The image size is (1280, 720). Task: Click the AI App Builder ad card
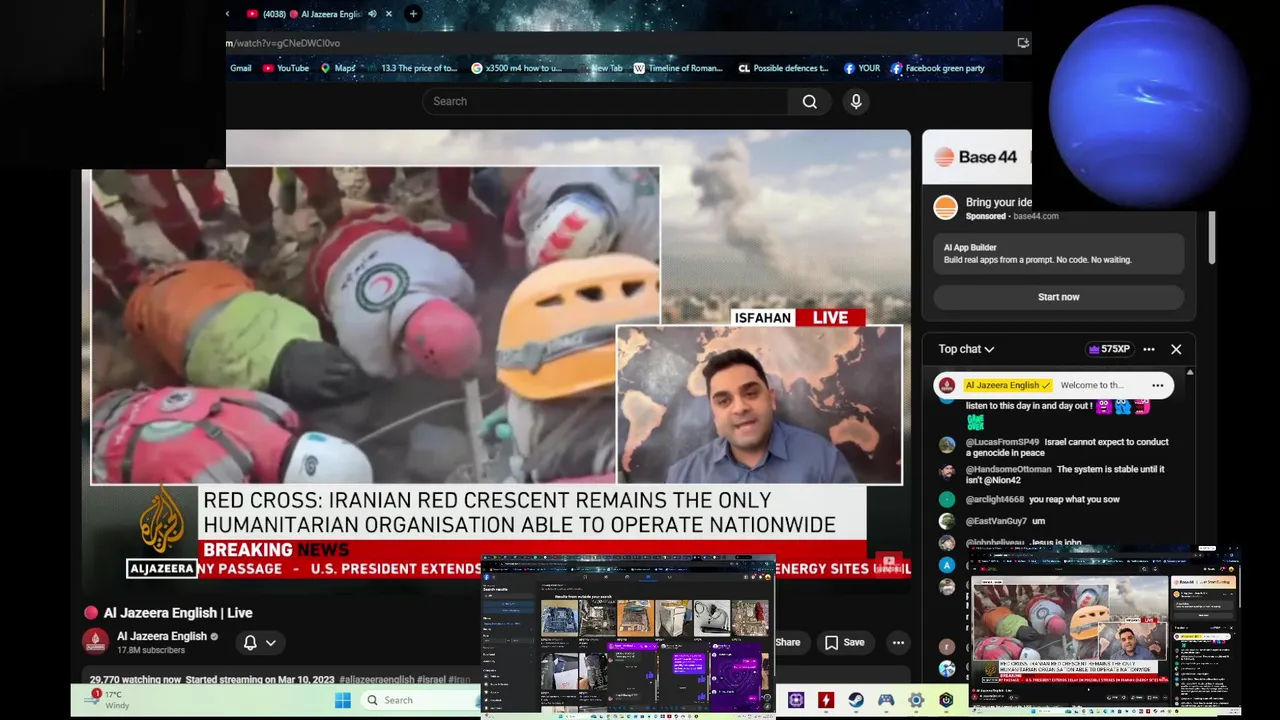pyautogui.click(x=1058, y=254)
